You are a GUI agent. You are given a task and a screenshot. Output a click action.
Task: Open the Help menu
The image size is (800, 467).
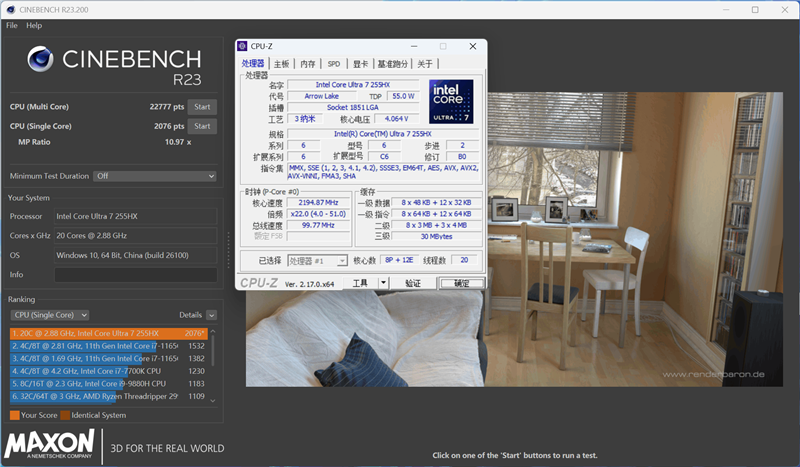pyautogui.click(x=34, y=25)
